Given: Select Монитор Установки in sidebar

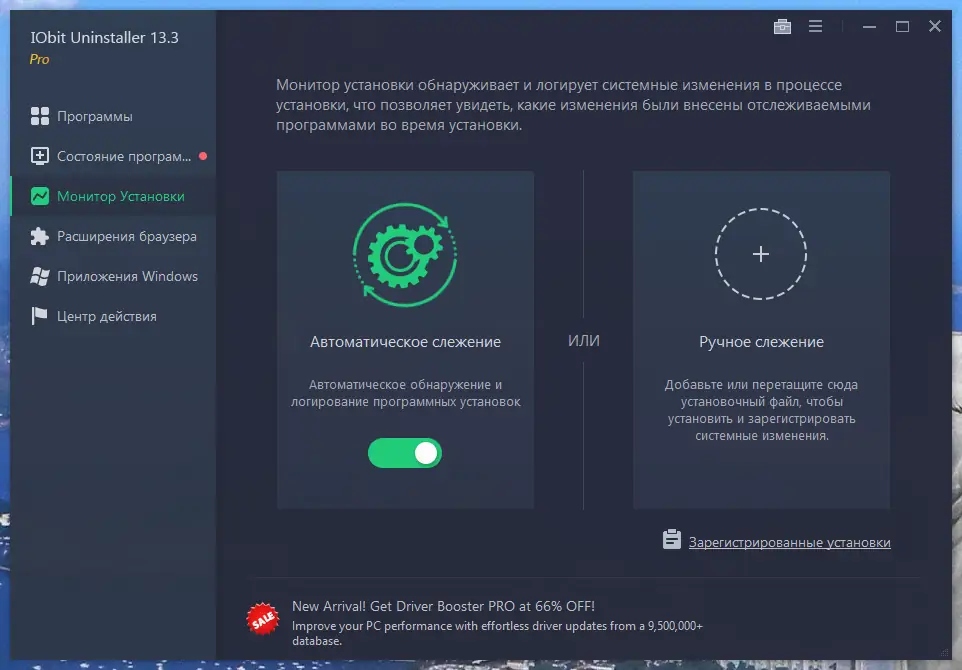Looking at the screenshot, I should (114, 196).
